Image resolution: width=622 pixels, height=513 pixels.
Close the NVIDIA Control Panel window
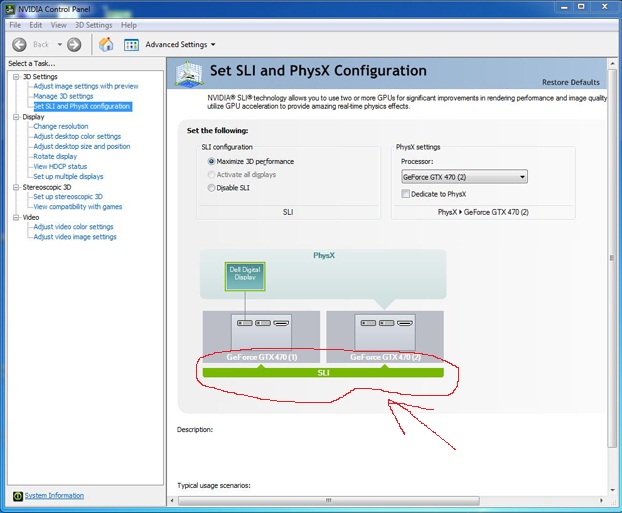point(605,7)
